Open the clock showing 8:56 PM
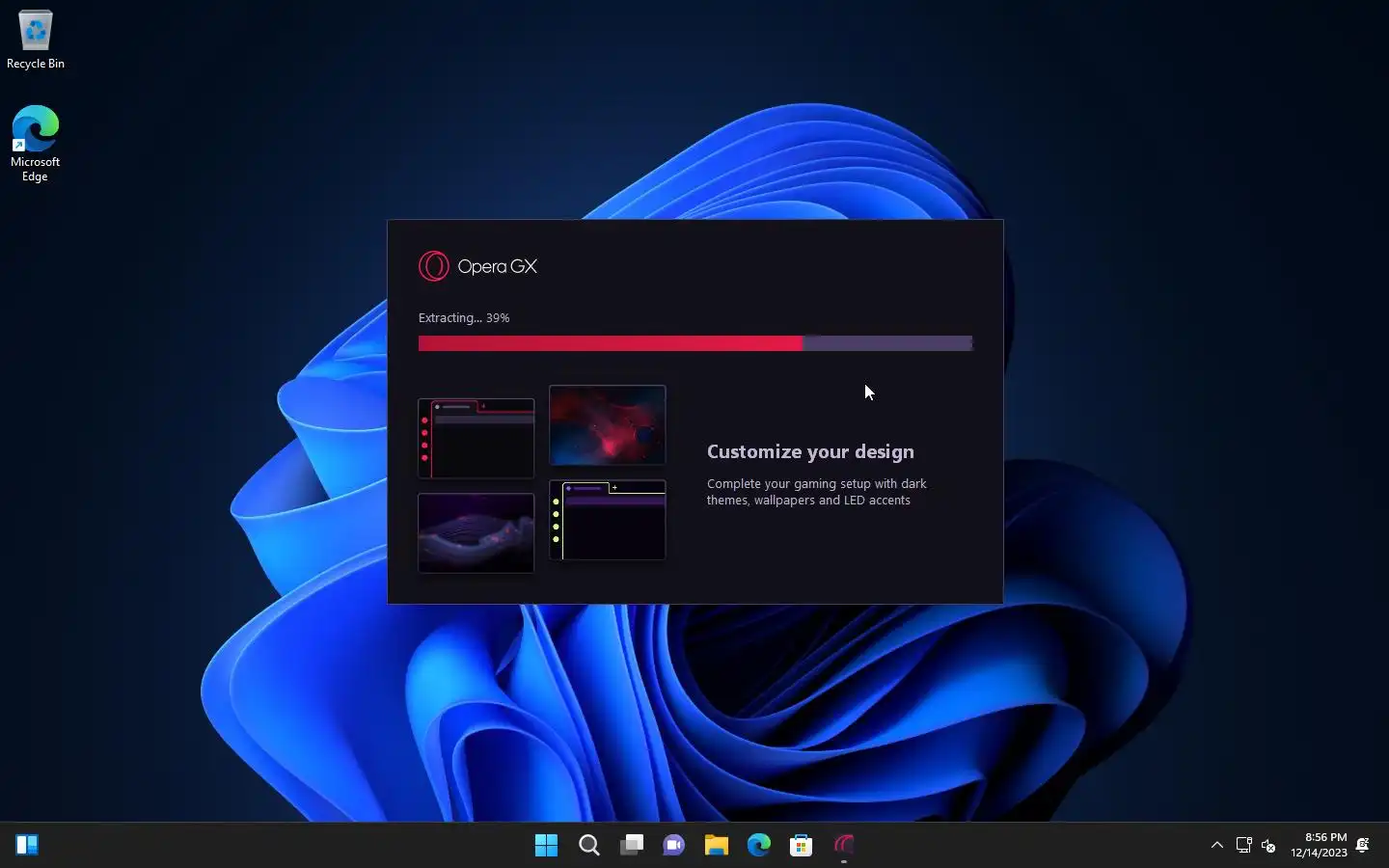The height and width of the screenshot is (868, 1389). [1319, 845]
